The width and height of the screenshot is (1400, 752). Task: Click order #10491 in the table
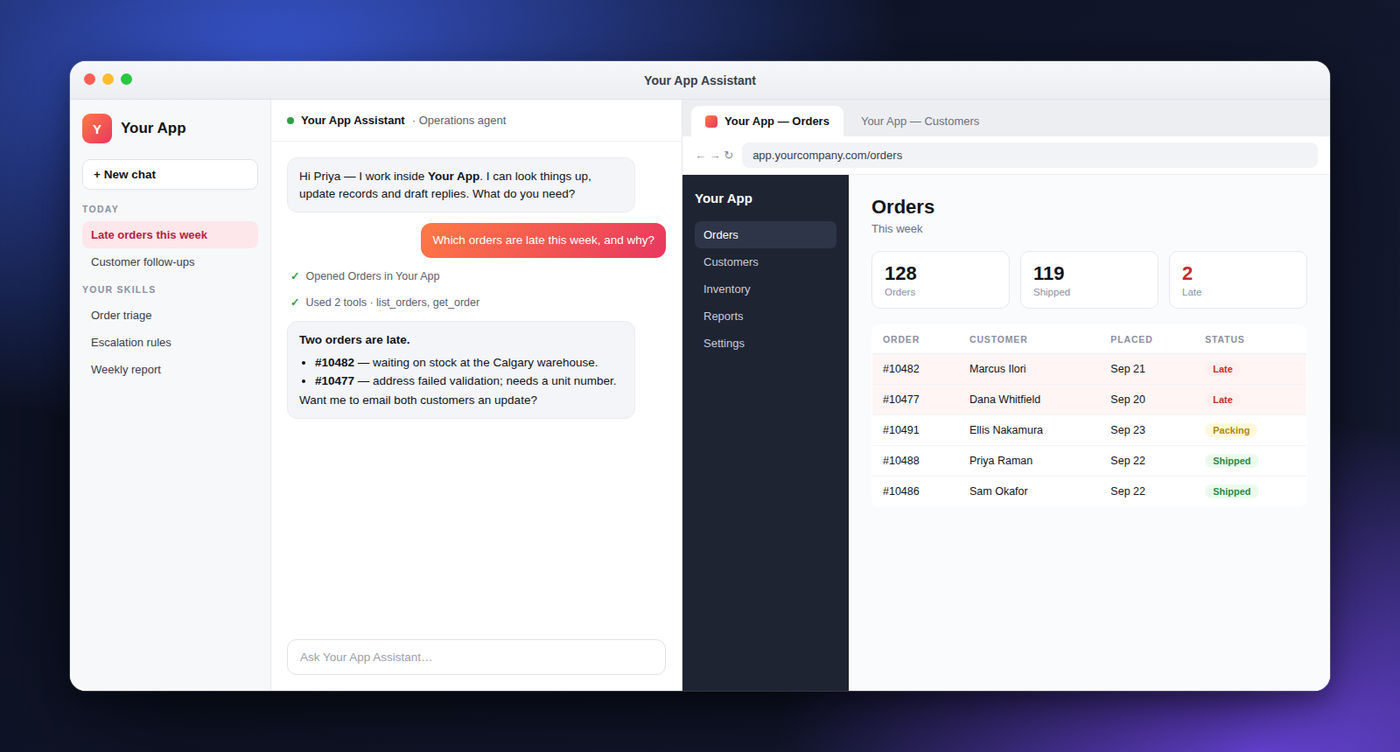(901, 430)
